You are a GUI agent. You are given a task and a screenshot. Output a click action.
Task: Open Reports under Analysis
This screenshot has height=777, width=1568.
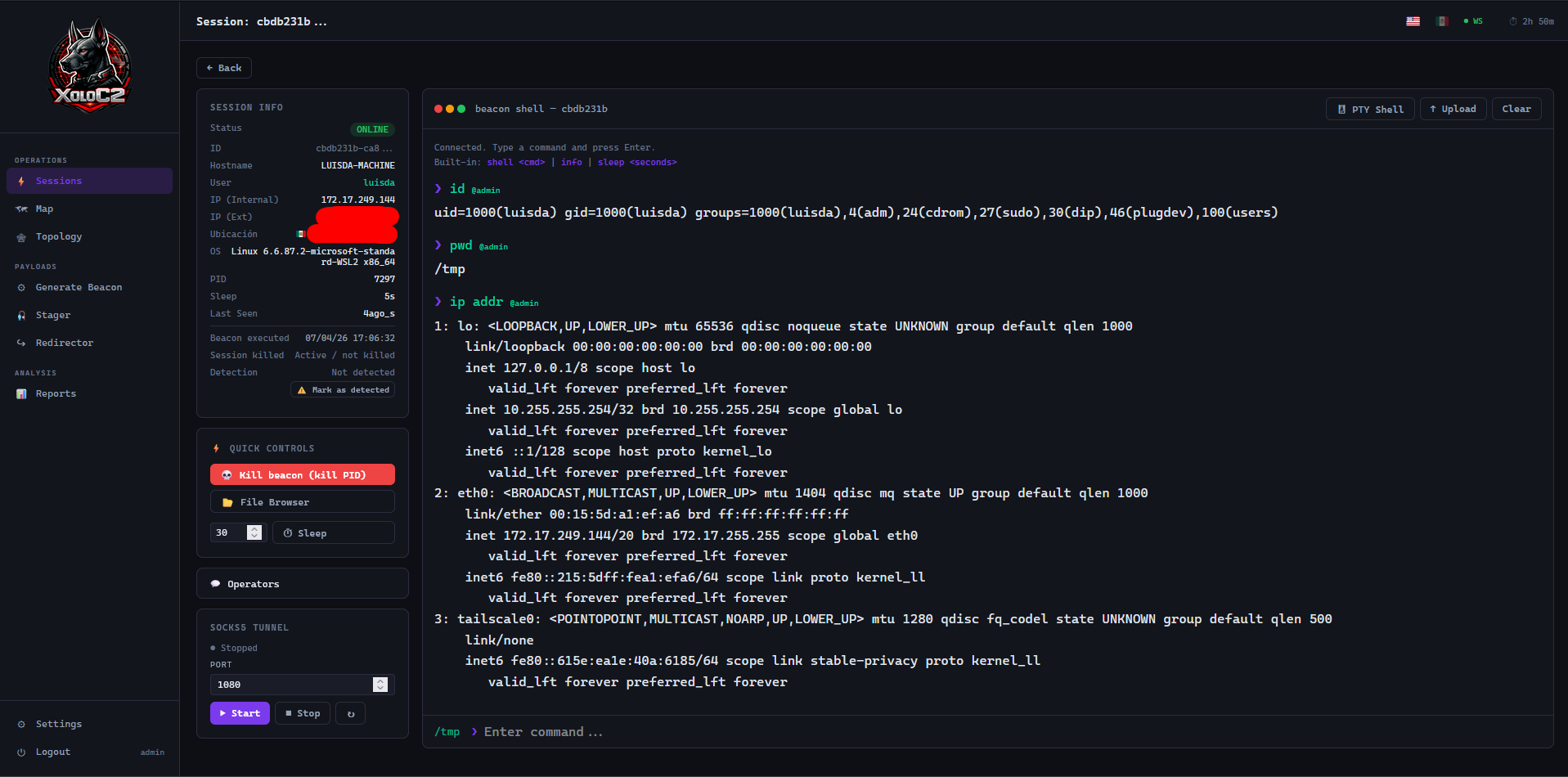click(56, 394)
